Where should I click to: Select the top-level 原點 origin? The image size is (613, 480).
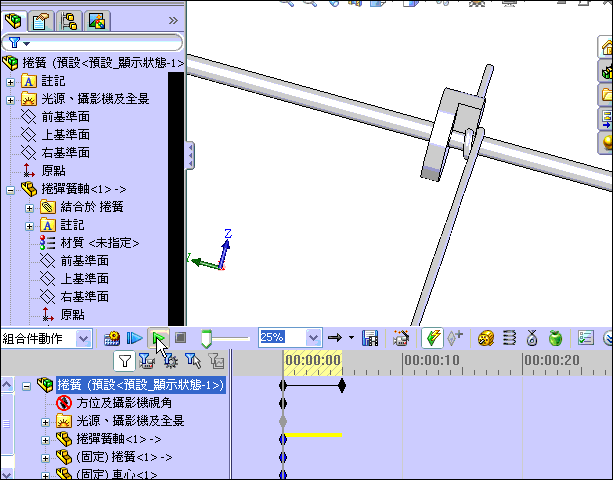[54, 171]
